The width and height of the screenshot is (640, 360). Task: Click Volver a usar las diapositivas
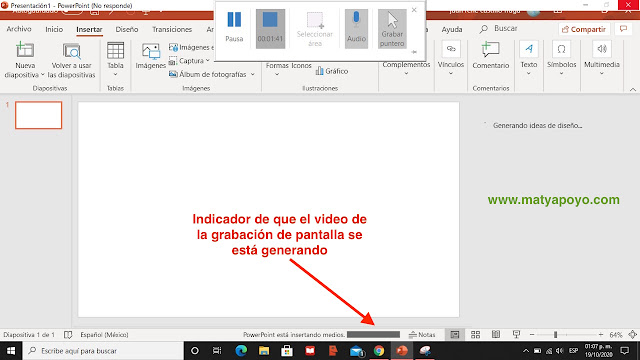point(71,60)
